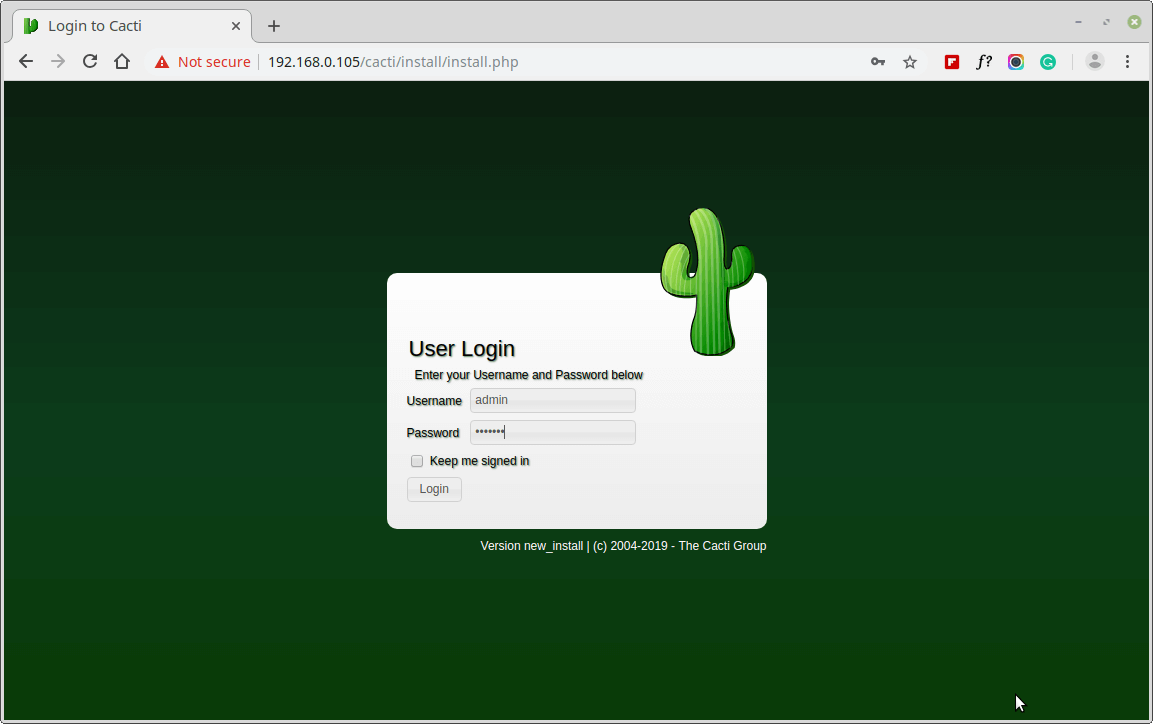Click the Not secure warning indicator

[202, 61]
